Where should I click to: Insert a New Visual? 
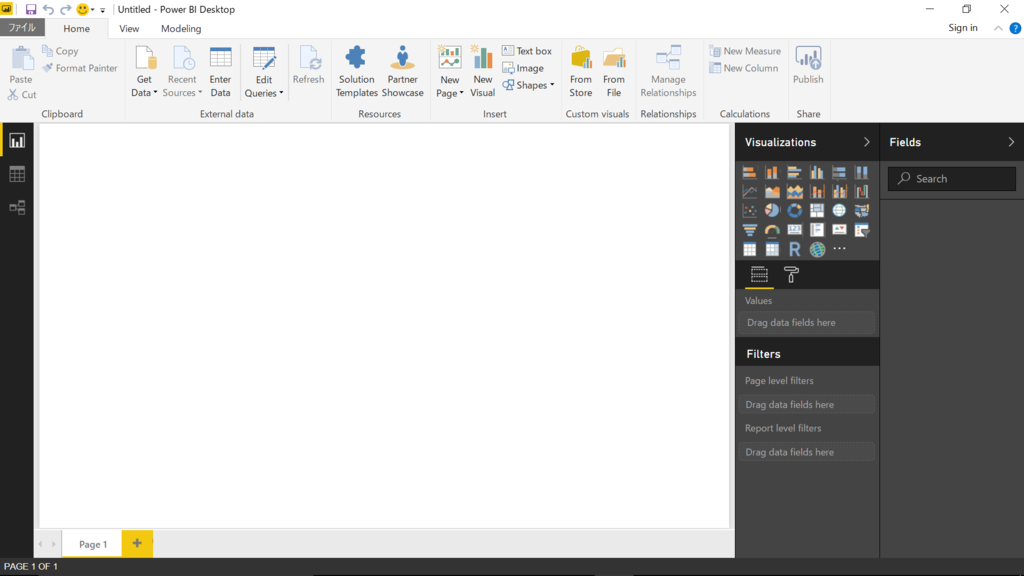[483, 72]
